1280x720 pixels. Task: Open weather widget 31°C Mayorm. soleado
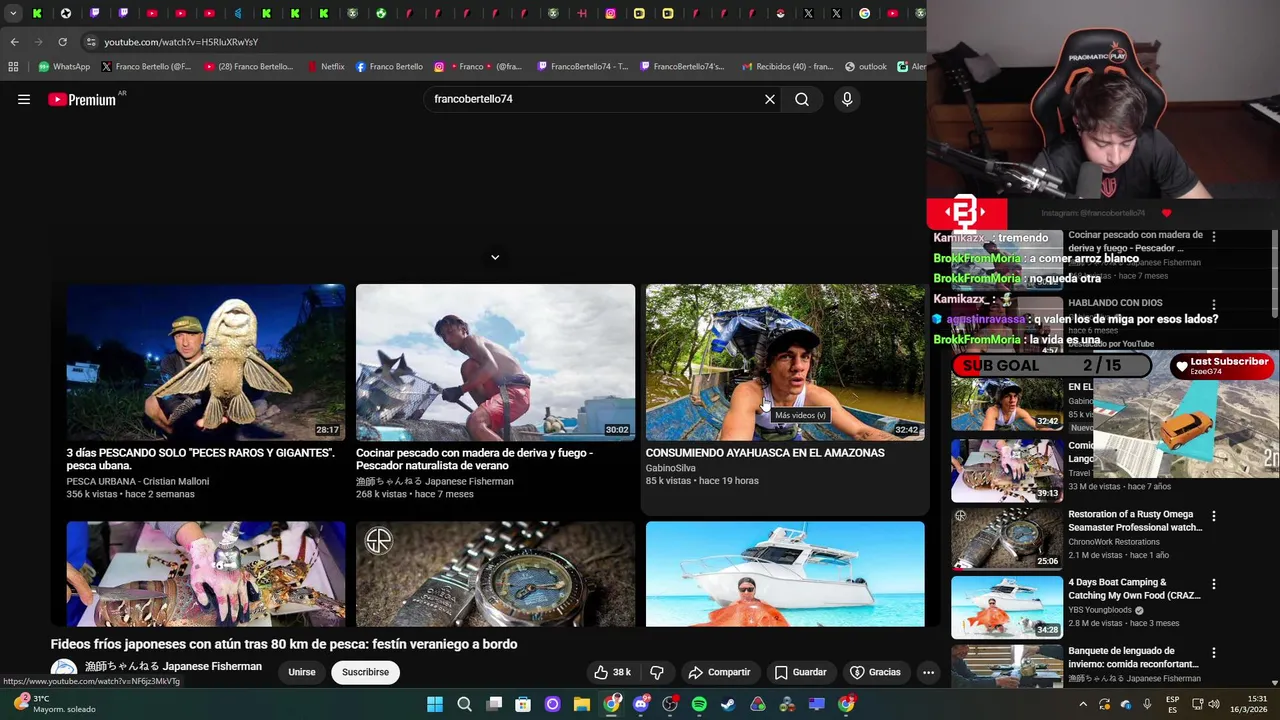coord(53,704)
